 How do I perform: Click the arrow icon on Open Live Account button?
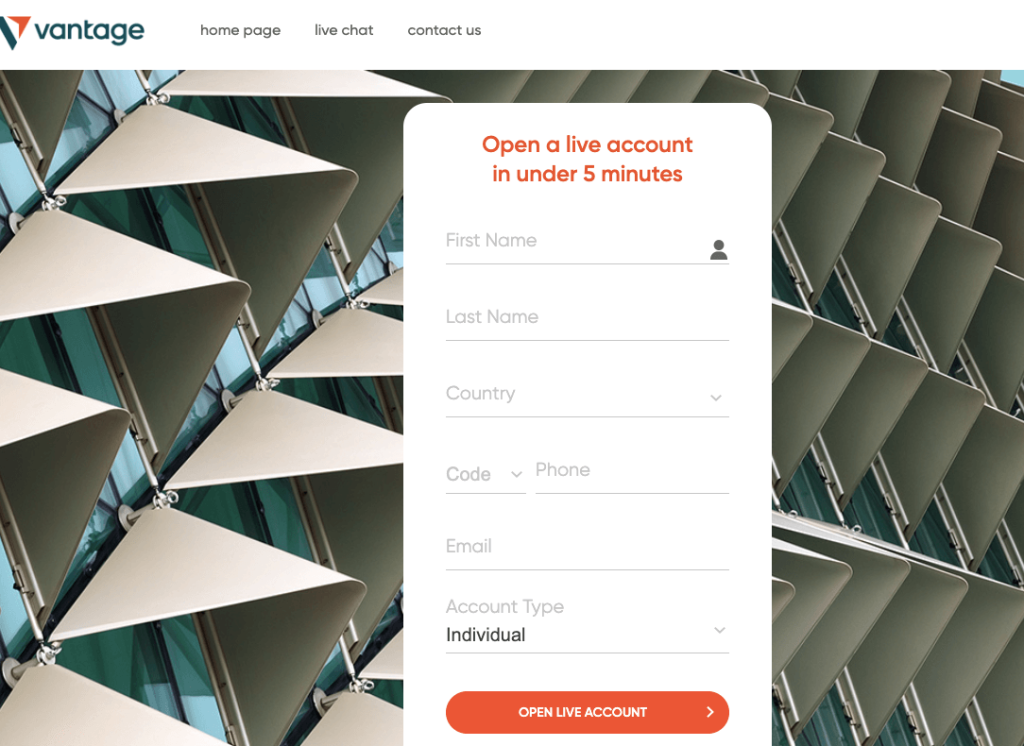[x=710, y=712]
